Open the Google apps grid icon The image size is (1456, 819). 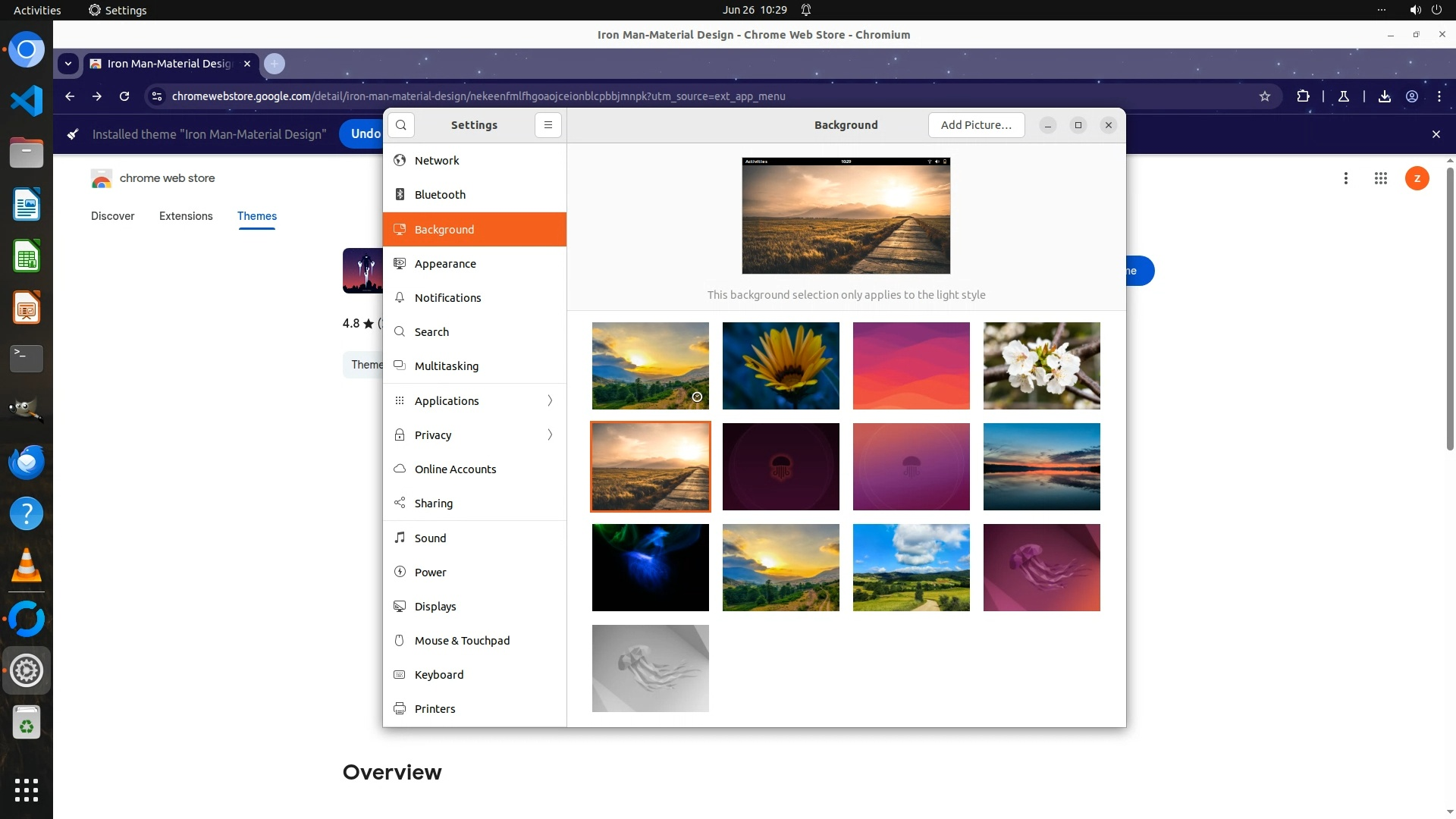1380,178
